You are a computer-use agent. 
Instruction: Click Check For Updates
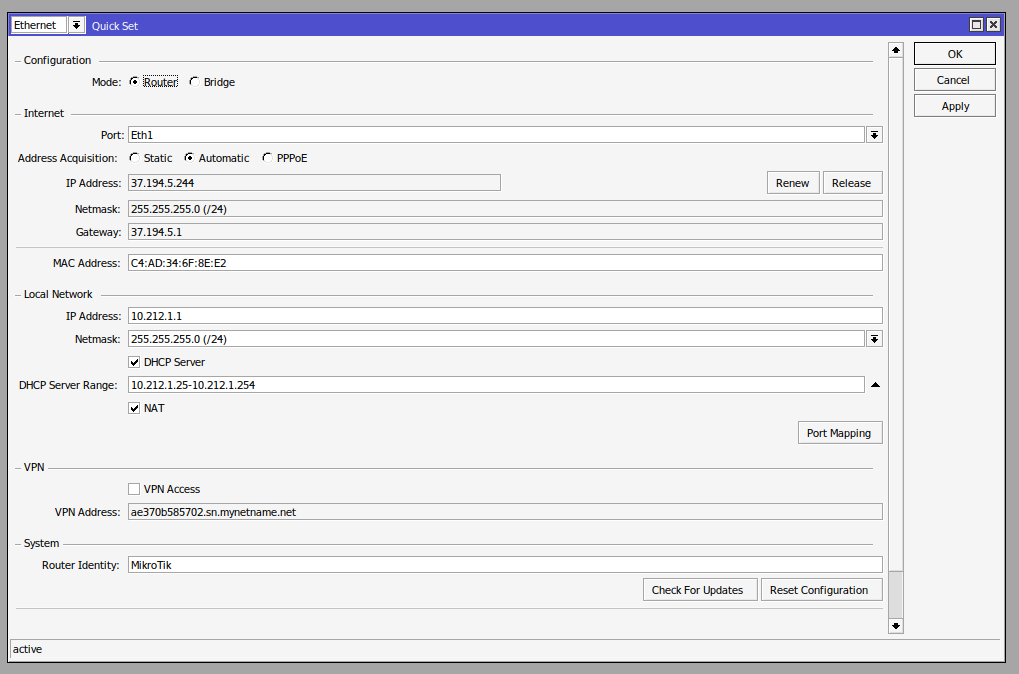click(697, 590)
